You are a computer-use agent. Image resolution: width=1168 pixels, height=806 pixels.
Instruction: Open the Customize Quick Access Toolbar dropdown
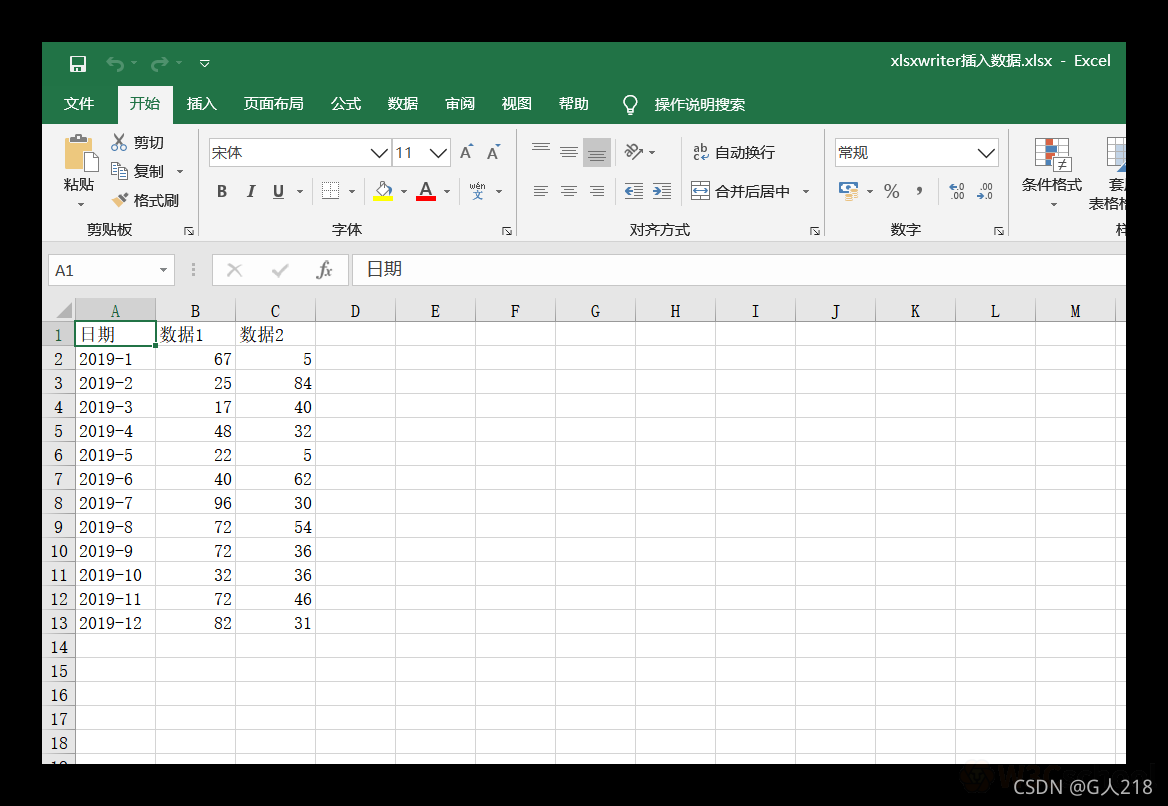[205, 64]
